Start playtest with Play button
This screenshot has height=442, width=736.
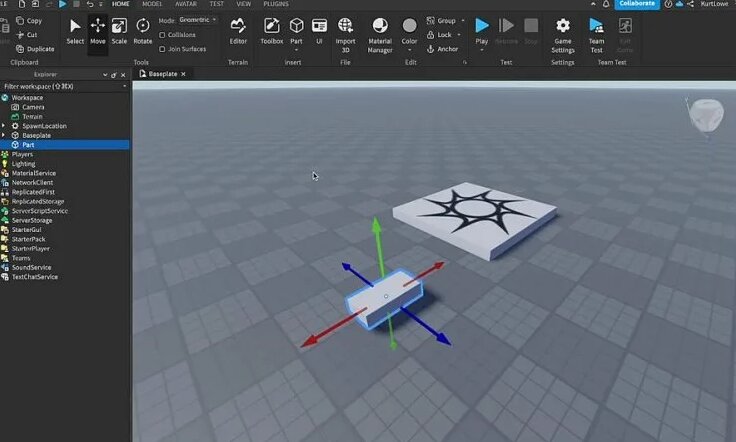(482, 31)
